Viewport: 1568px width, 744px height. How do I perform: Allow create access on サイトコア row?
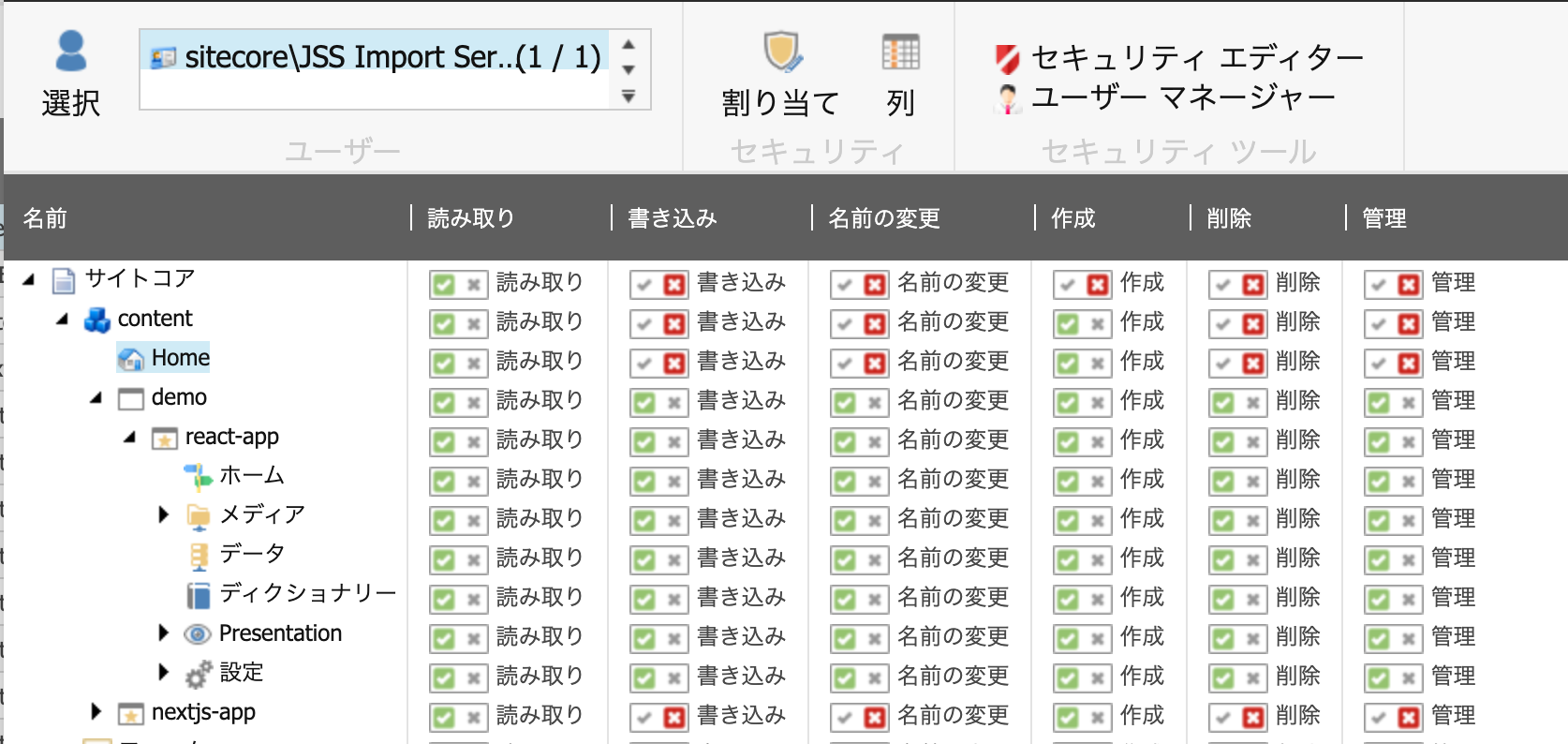1068,285
